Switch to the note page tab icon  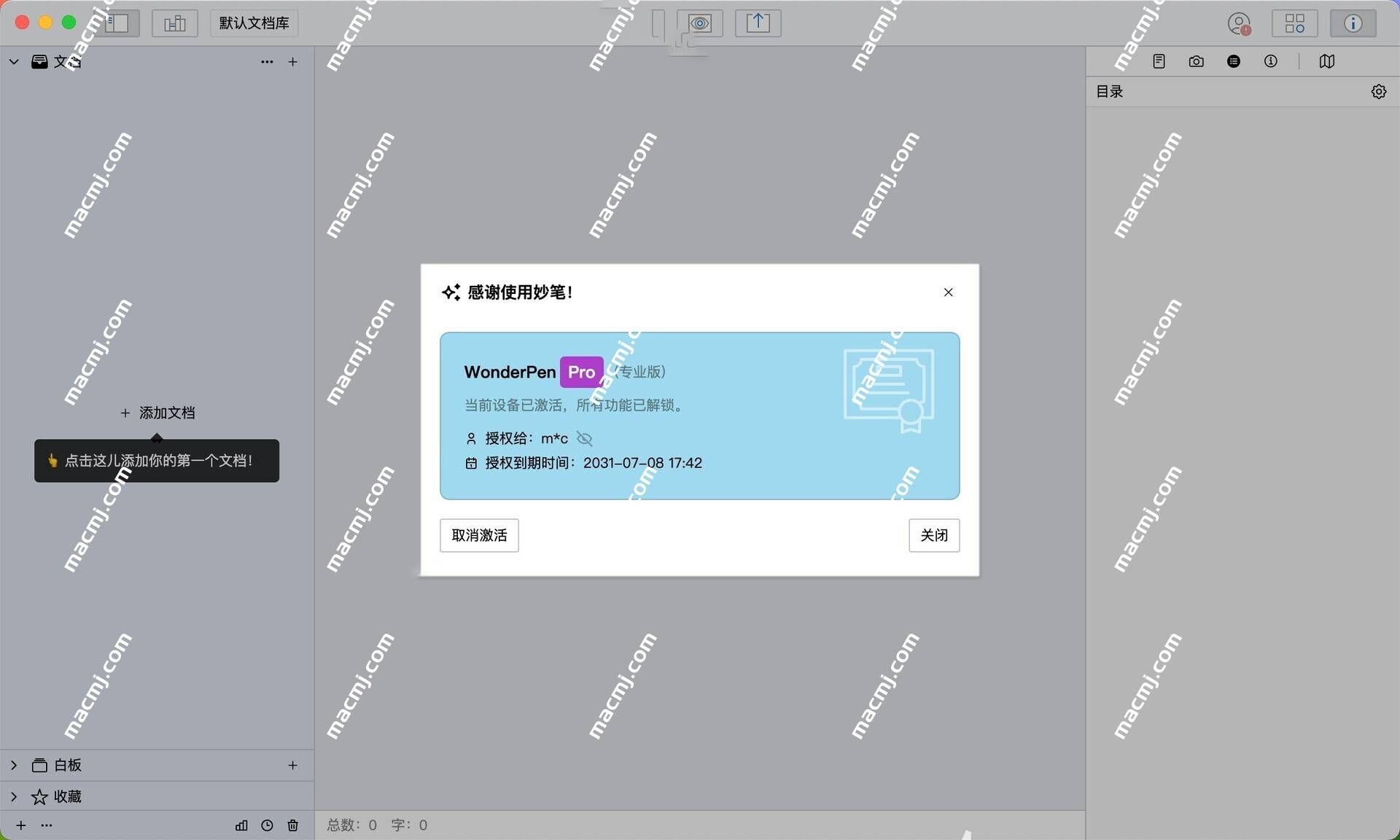coord(1159,61)
